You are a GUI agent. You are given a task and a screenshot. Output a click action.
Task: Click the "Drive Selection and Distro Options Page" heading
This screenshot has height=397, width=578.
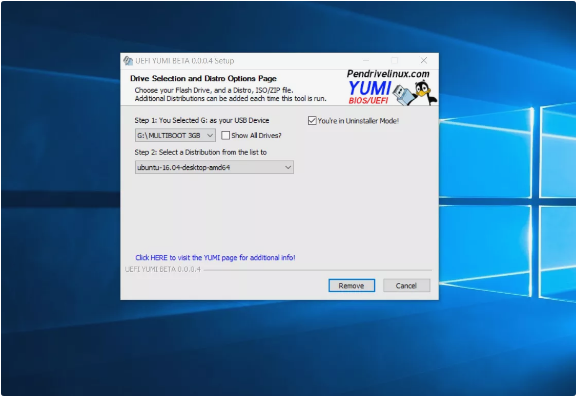click(x=203, y=79)
